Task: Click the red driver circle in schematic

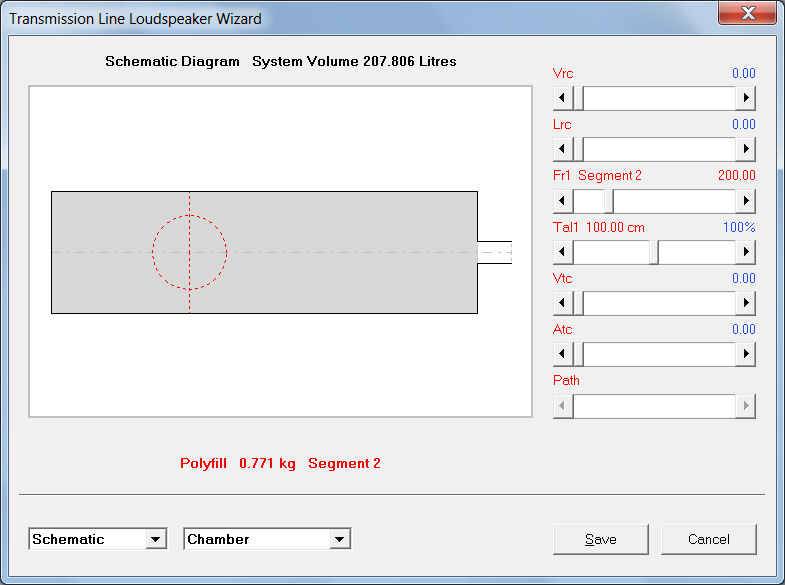Action: tap(190, 252)
